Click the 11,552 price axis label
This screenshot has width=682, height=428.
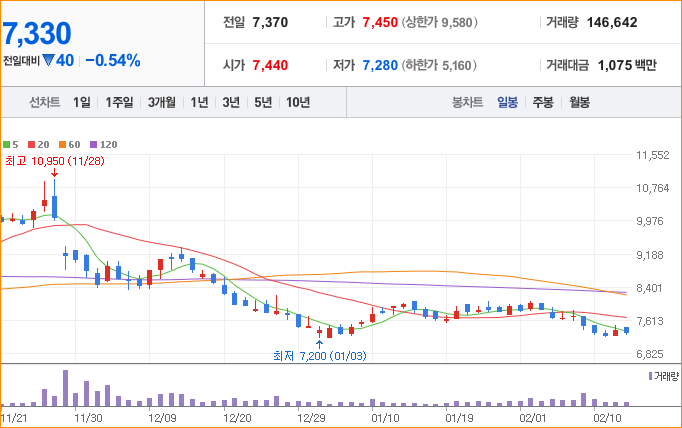[x=652, y=155]
